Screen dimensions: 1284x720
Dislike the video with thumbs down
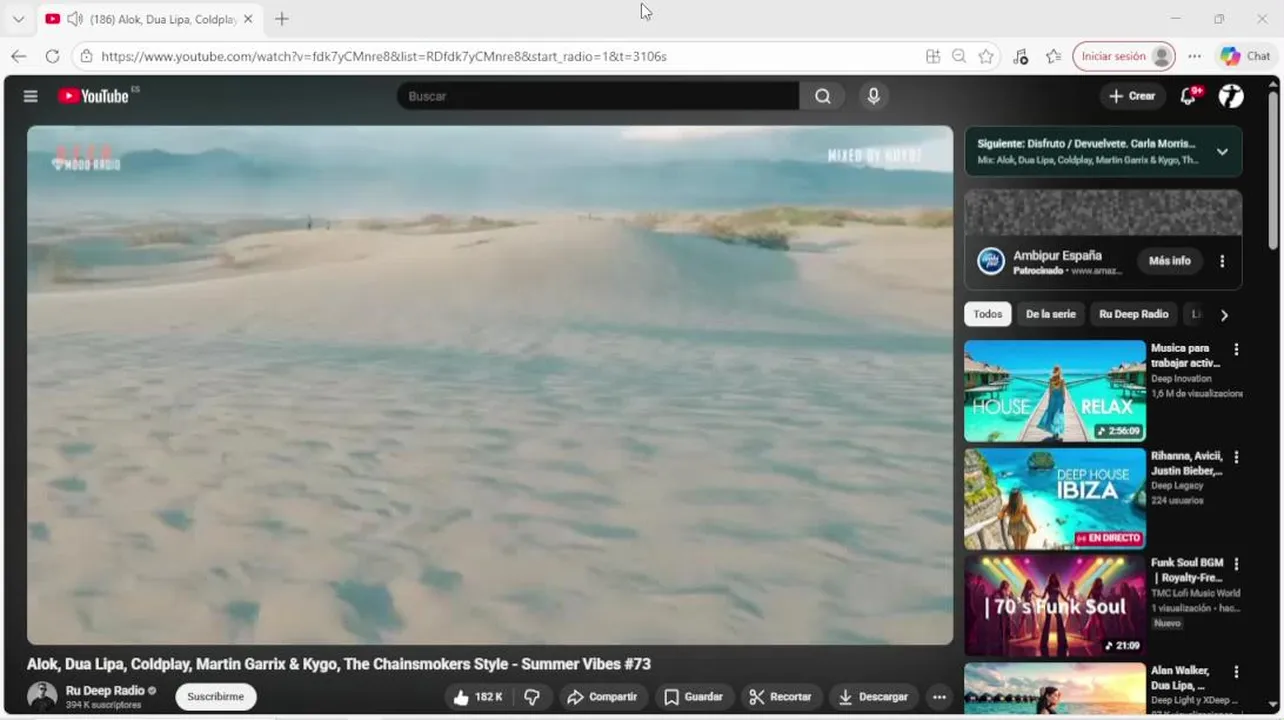click(532, 697)
